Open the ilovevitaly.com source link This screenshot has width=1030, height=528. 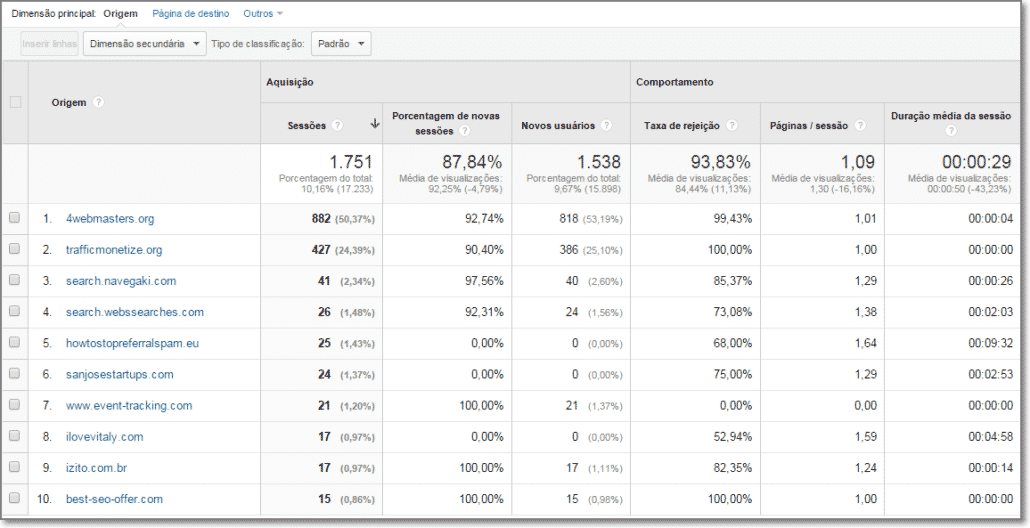(x=104, y=437)
